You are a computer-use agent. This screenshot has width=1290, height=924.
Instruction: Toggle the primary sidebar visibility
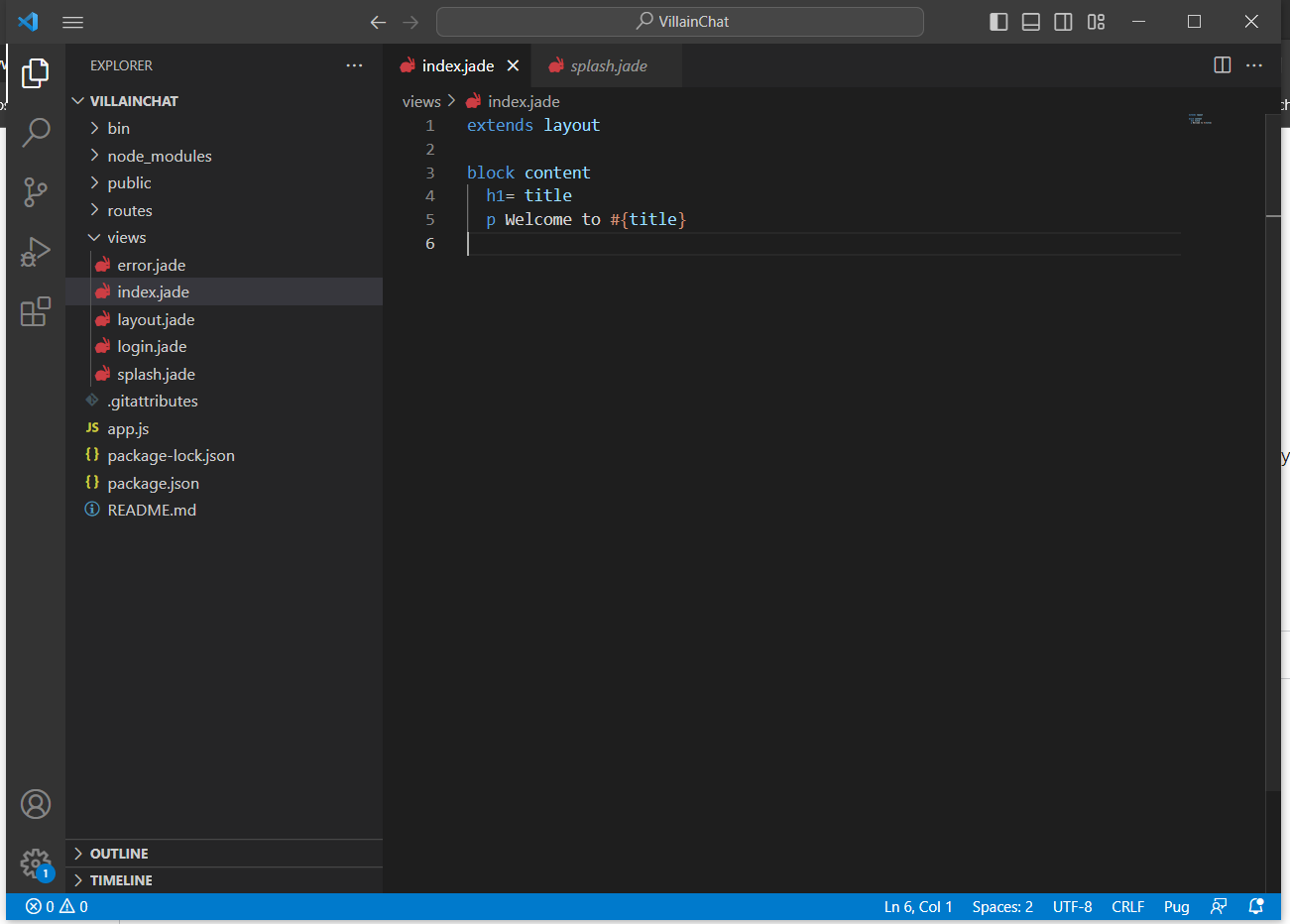[998, 21]
